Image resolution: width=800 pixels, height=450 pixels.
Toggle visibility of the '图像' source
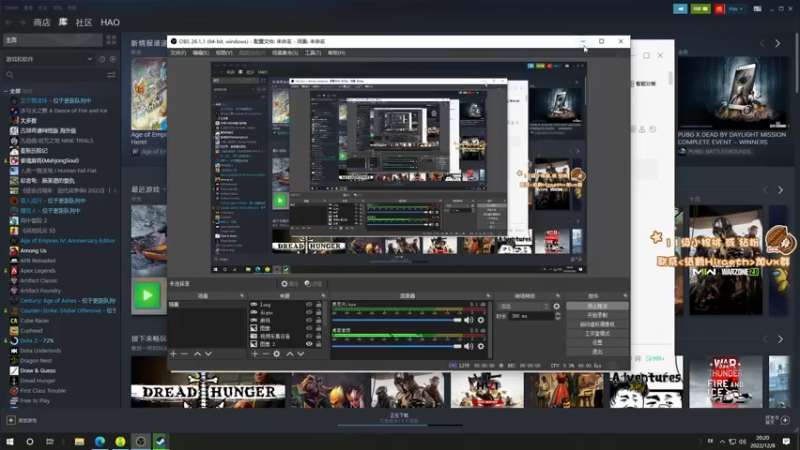click(309, 328)
